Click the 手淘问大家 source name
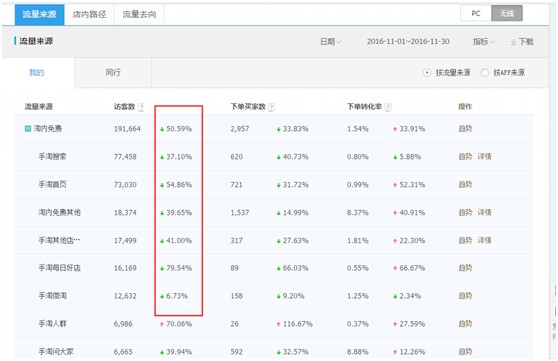Screen dimensions: 558x361 tap(56, 352)
